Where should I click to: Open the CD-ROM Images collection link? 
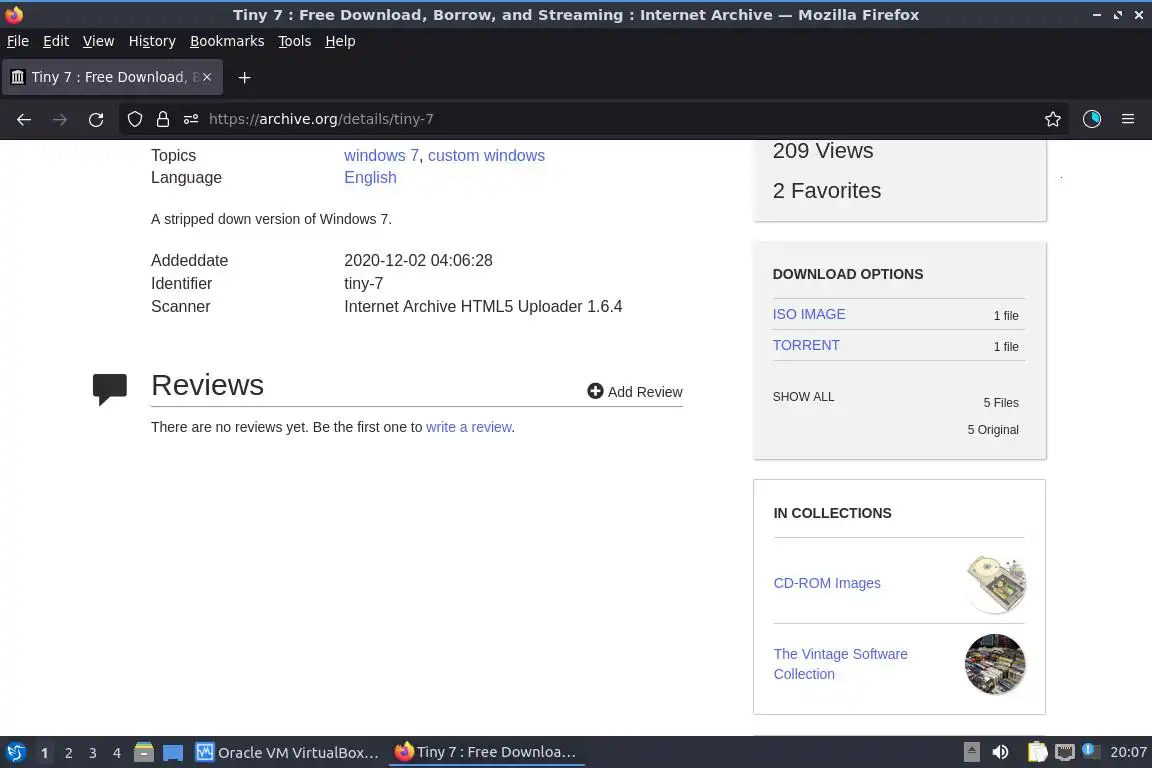tap(827, 583)
